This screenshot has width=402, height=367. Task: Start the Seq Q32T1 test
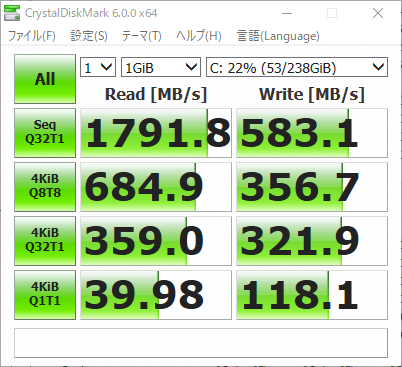[x=45, y=133]
